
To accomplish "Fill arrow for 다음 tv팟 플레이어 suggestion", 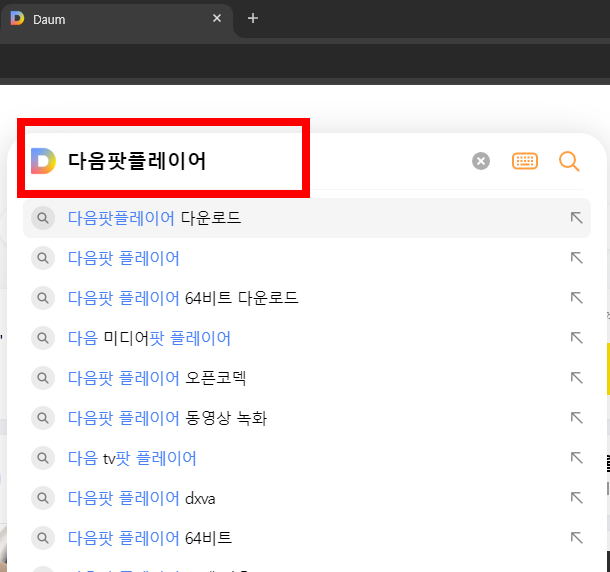I will tap(577, 458).
